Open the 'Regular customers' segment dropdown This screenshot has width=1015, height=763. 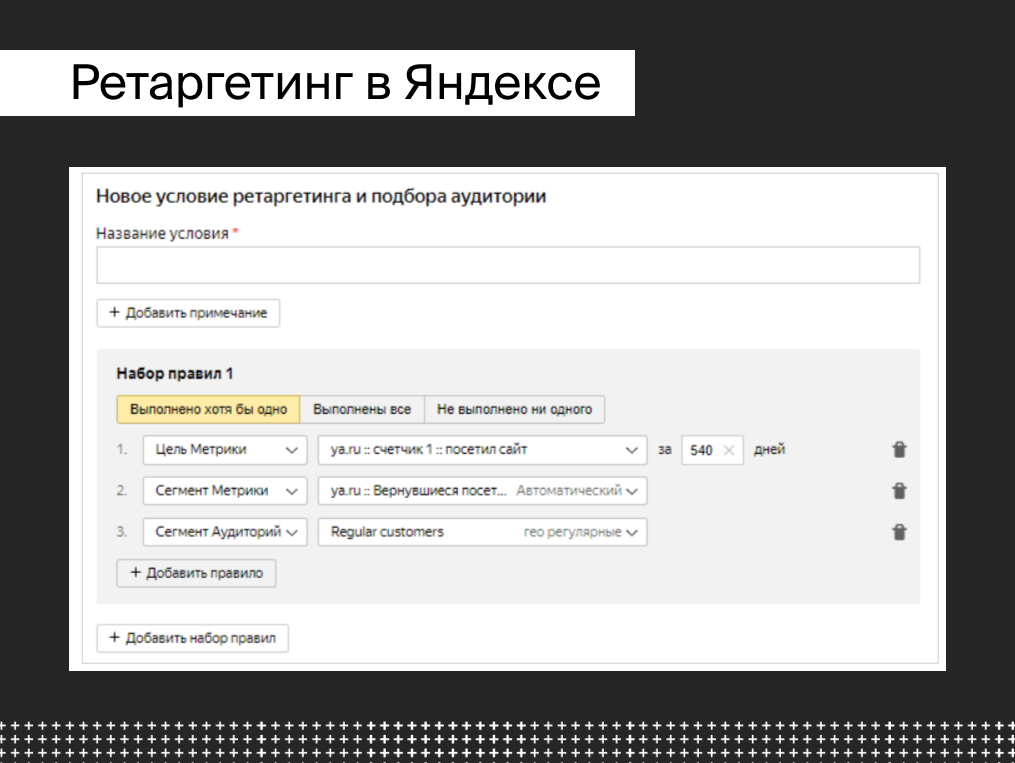482,532
